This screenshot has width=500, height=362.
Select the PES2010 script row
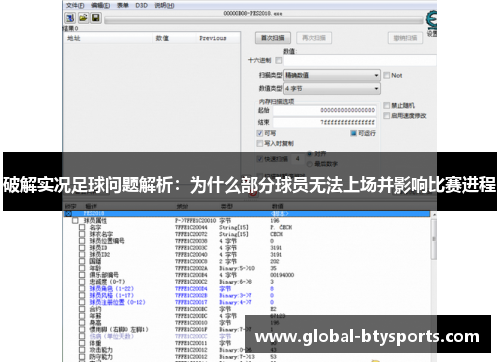click(x=247, y=214)
